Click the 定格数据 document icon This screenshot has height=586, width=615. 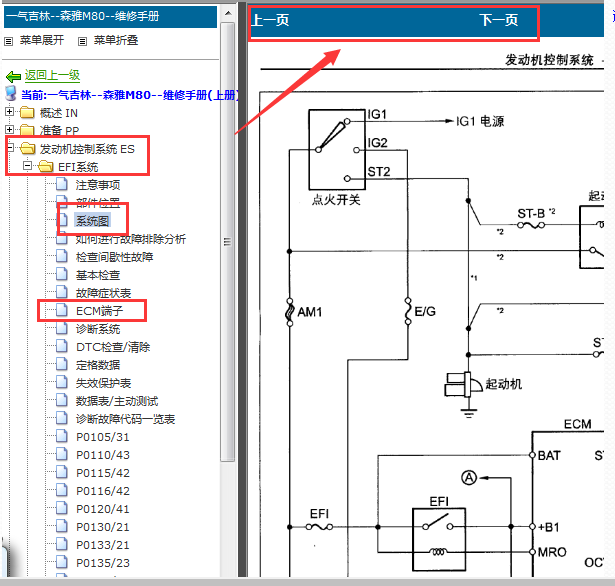(x=62, y=364)
